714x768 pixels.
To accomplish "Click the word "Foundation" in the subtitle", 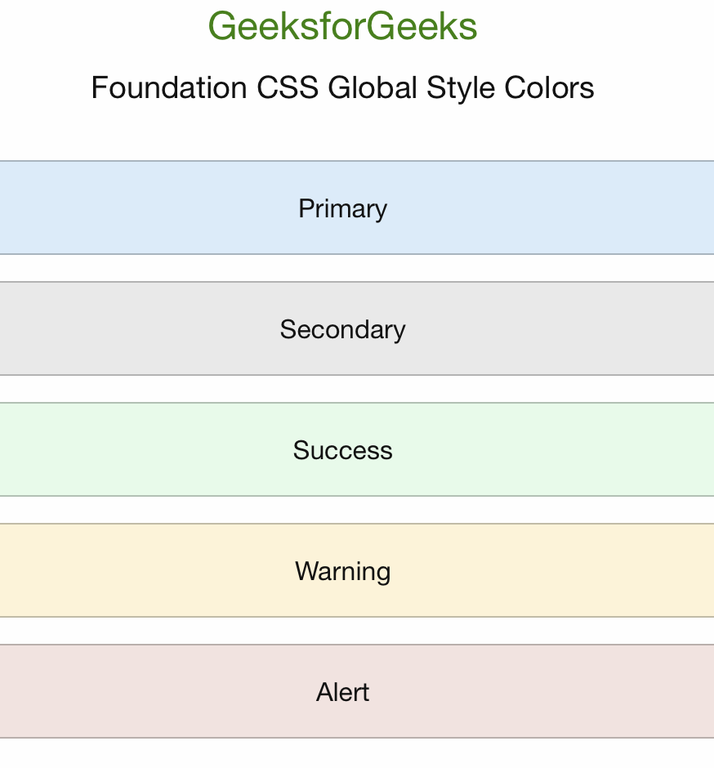I will pos(169,88).
